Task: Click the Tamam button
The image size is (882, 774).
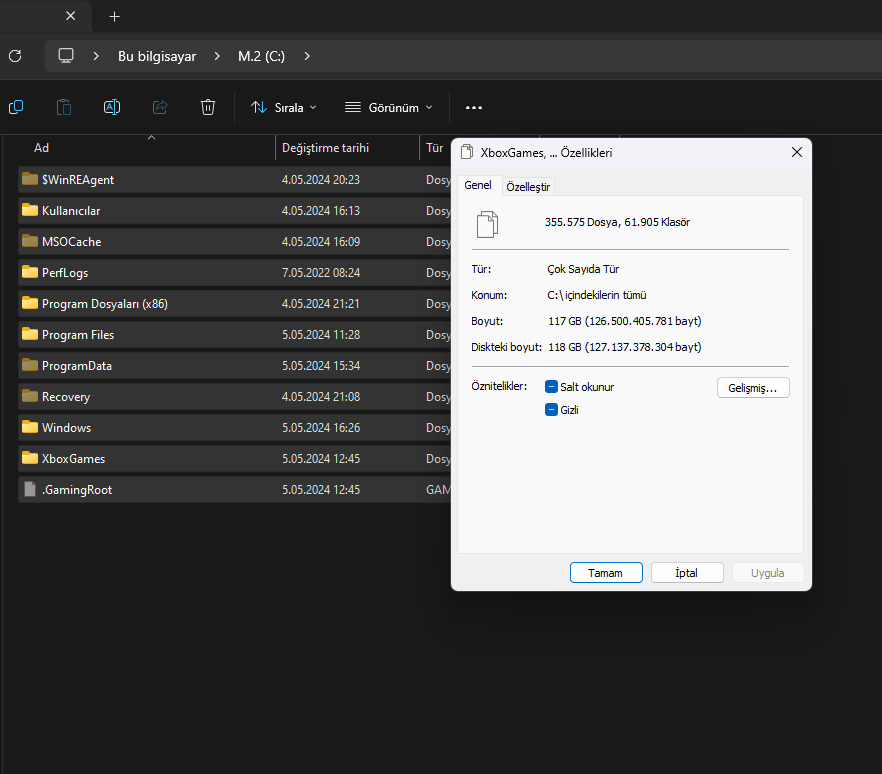Action: (x=605, y=573)
